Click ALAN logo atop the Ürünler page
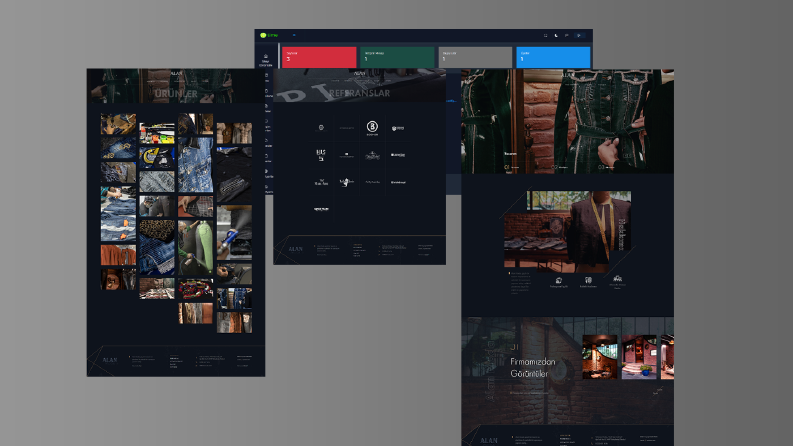793x446 pixels. click(176, 74)
